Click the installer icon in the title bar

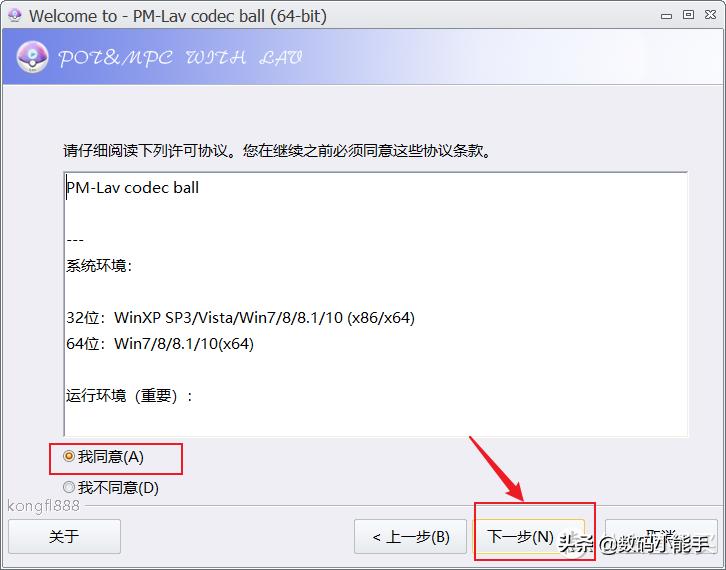point(15,15)
